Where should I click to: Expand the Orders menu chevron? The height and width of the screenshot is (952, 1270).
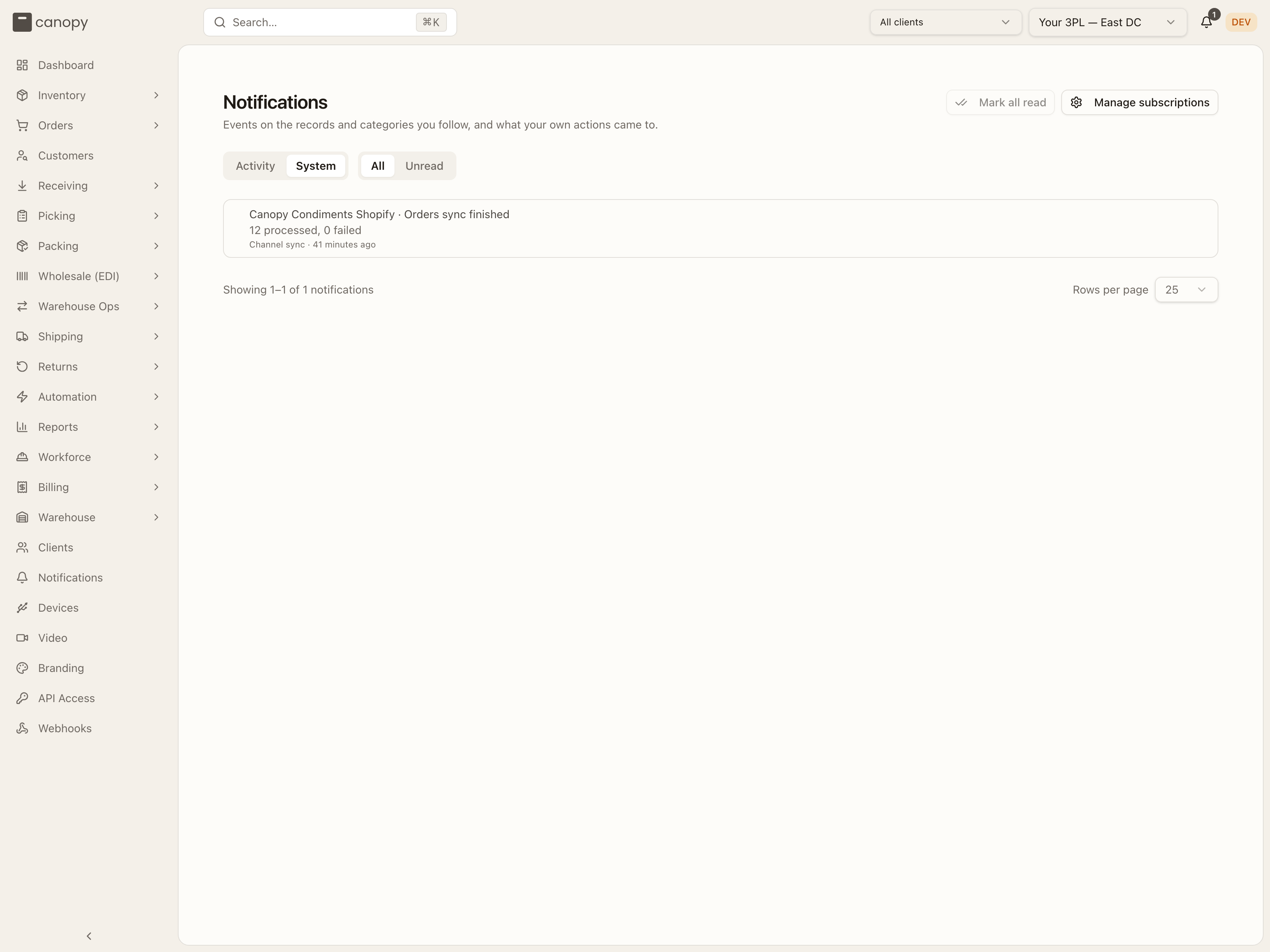(156, 126)
